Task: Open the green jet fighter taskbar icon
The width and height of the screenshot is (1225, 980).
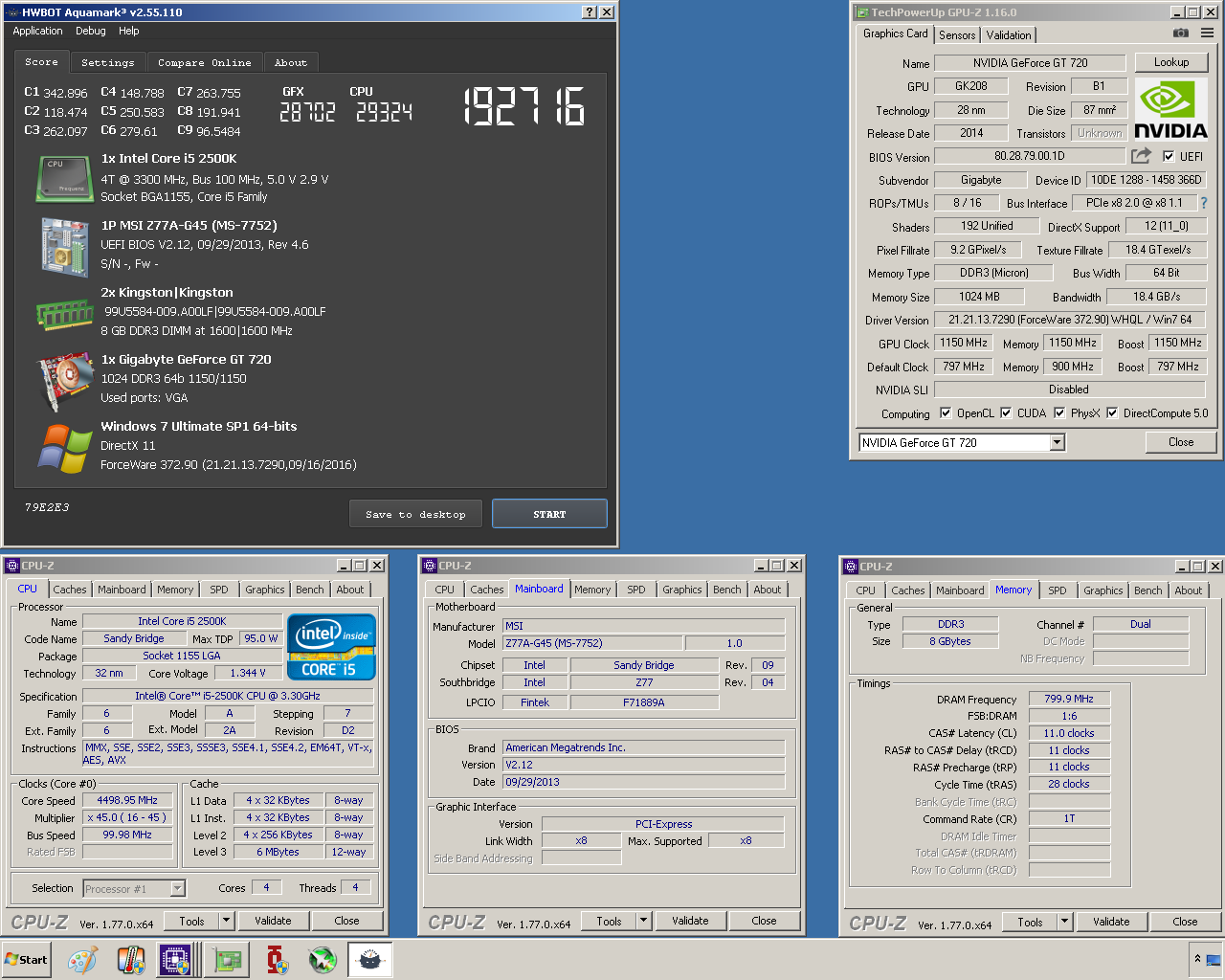Action: point(323,960)
